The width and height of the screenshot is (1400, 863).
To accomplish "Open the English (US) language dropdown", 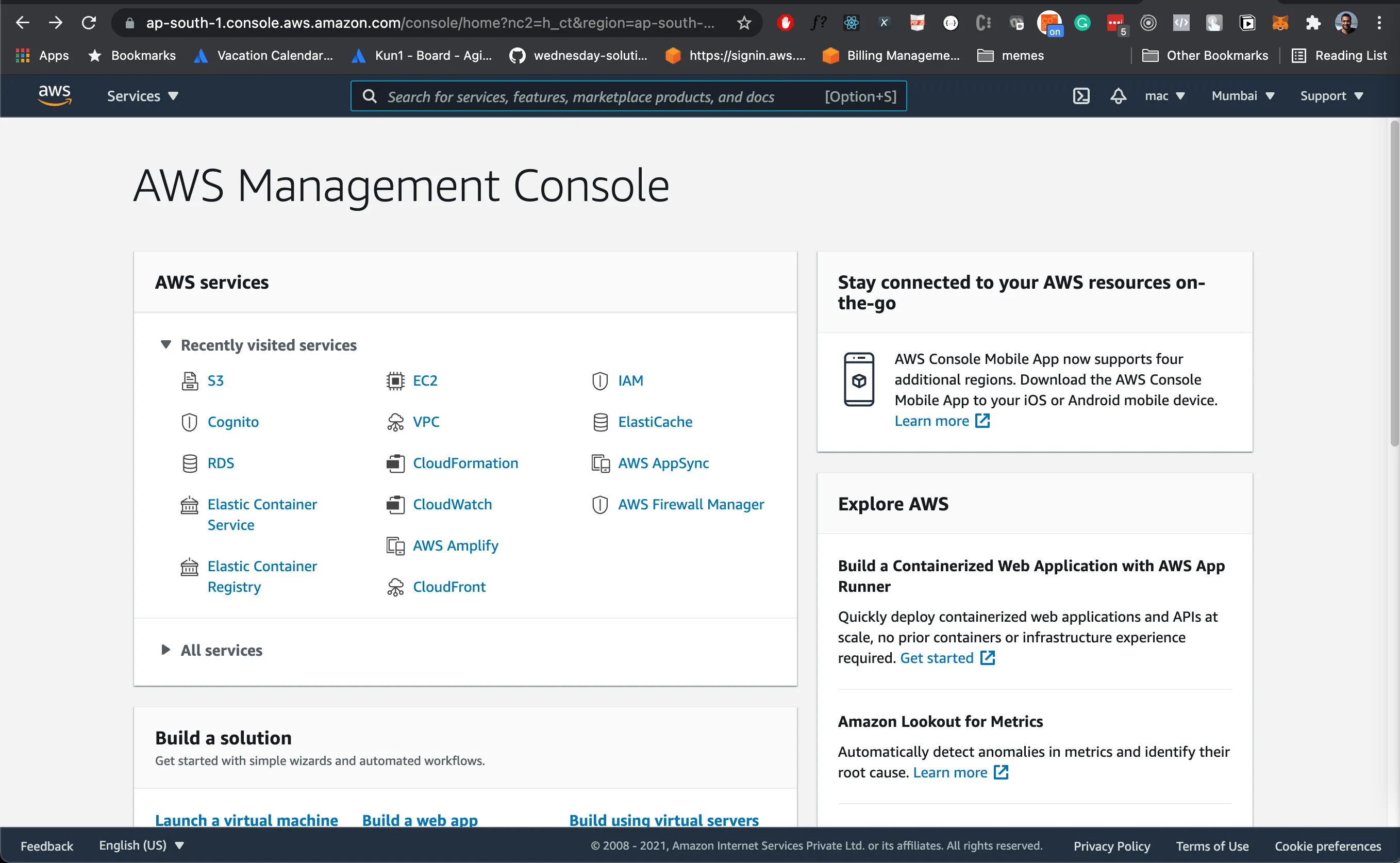I will [142, 845].
